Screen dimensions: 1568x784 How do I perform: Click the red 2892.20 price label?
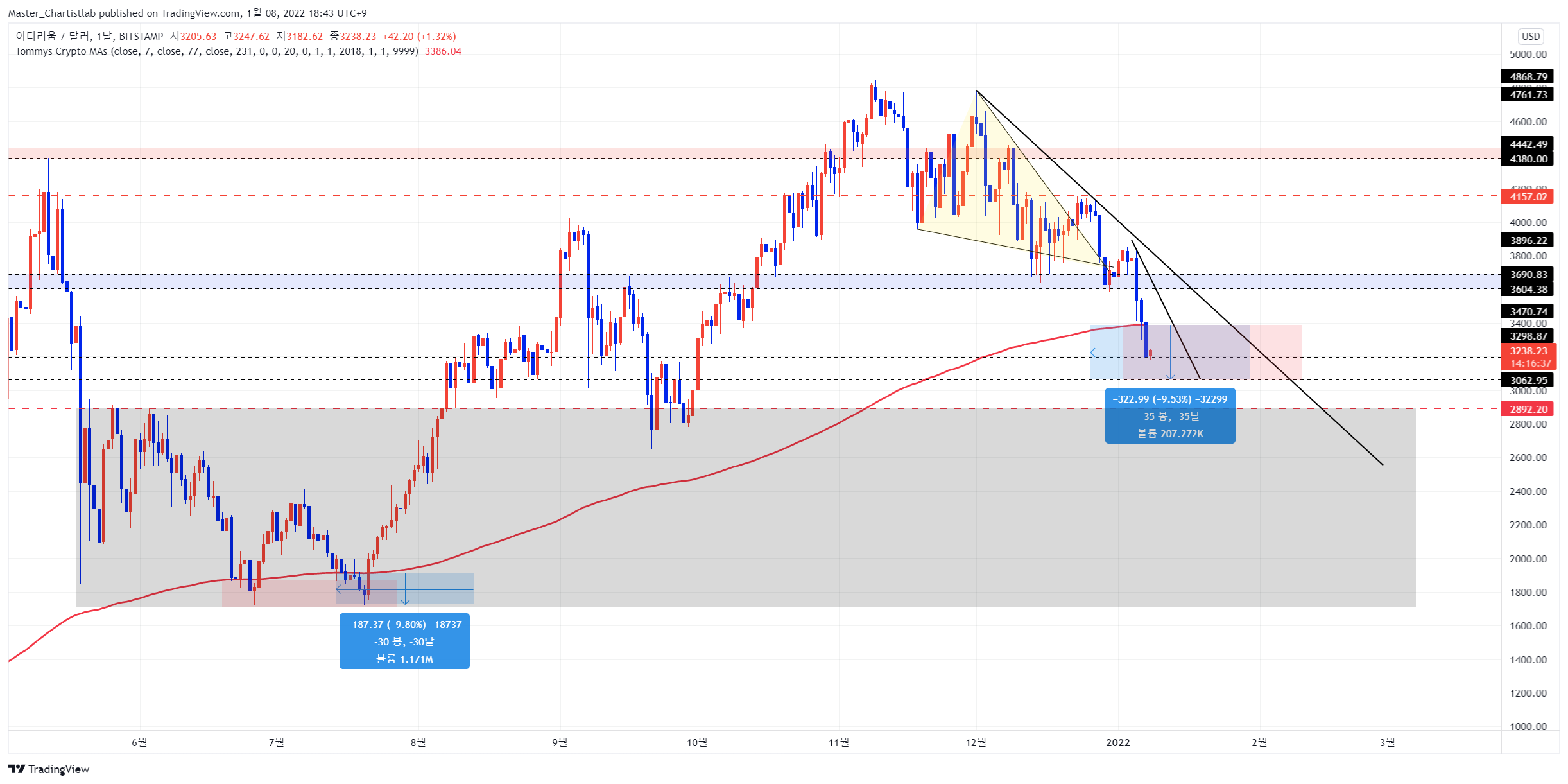[x=1528, y=409]
